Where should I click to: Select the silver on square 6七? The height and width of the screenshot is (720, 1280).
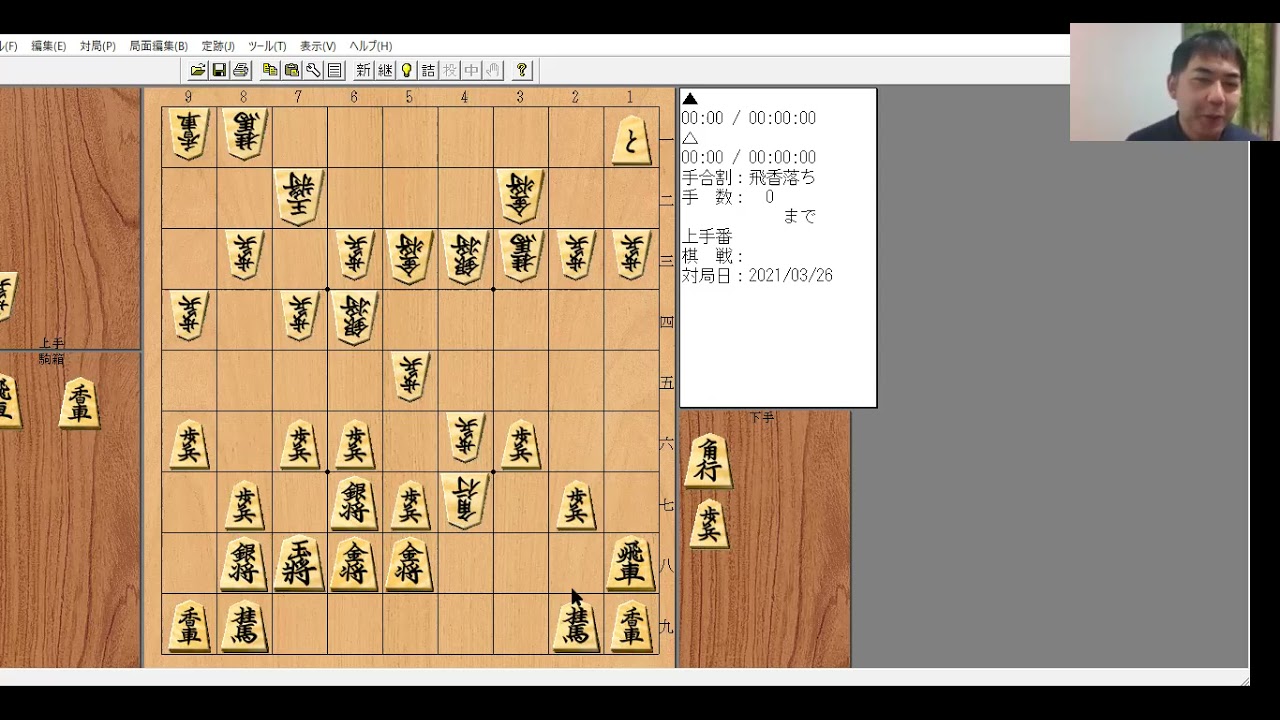tap(354, 504)
